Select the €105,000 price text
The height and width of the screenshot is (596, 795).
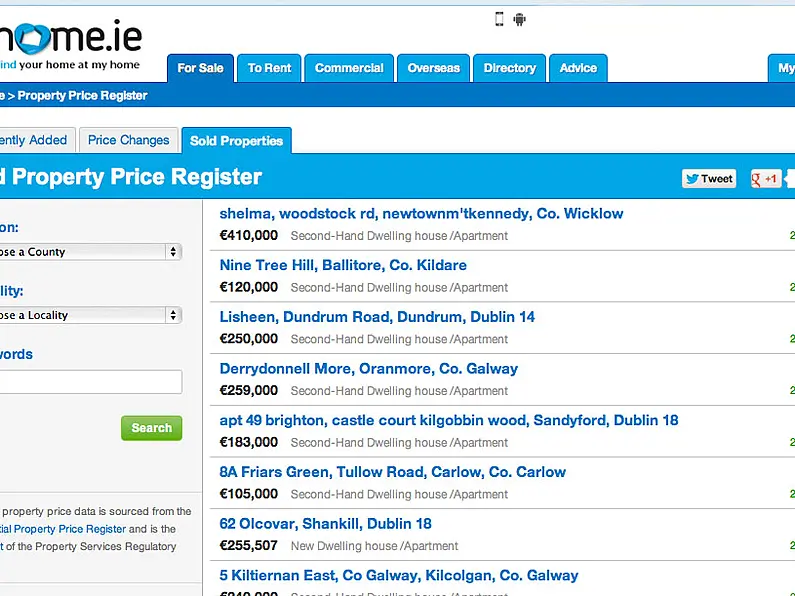(x=248, y=494)
